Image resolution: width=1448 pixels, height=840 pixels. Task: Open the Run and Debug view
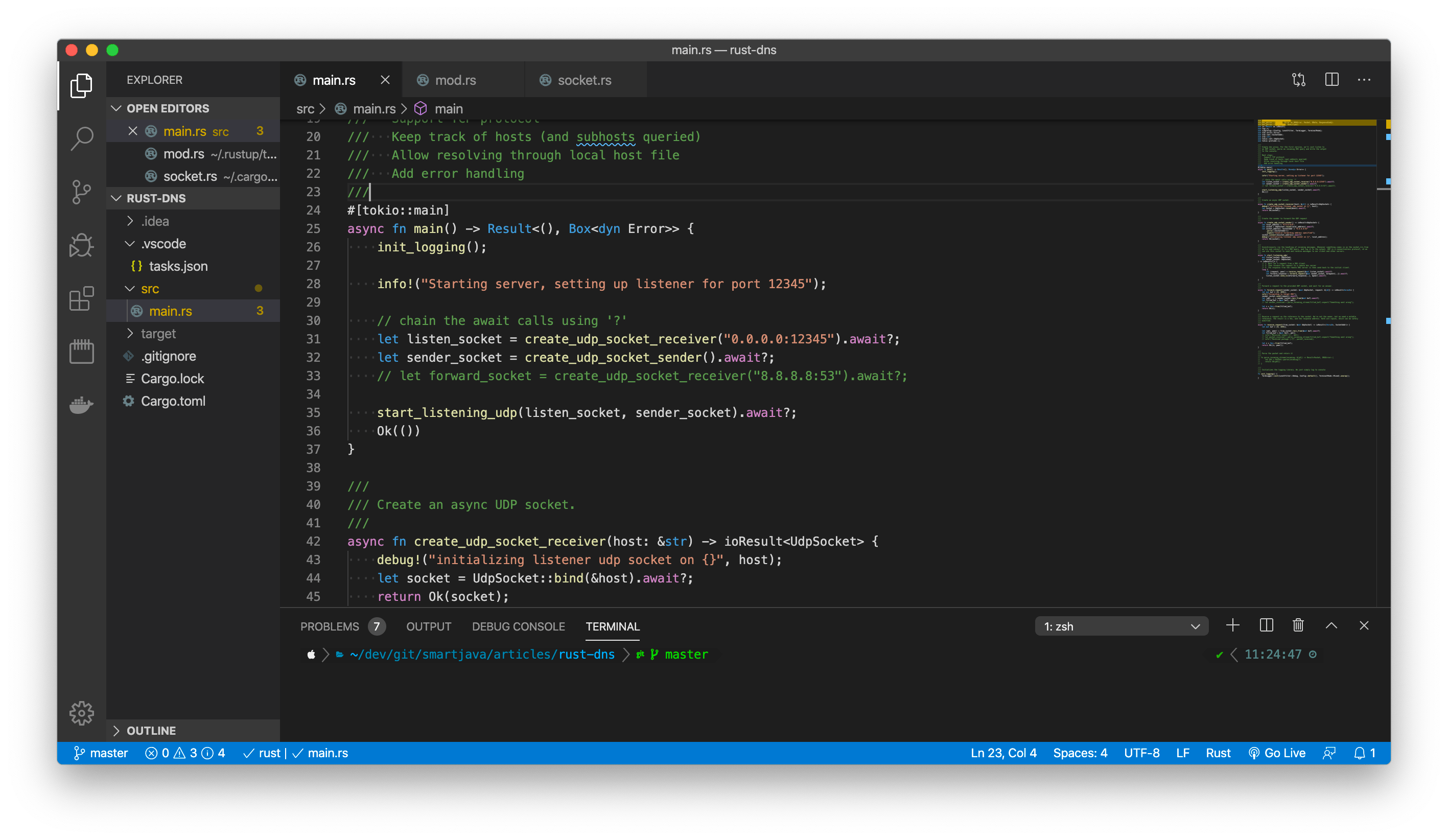[x=81, y=245]
